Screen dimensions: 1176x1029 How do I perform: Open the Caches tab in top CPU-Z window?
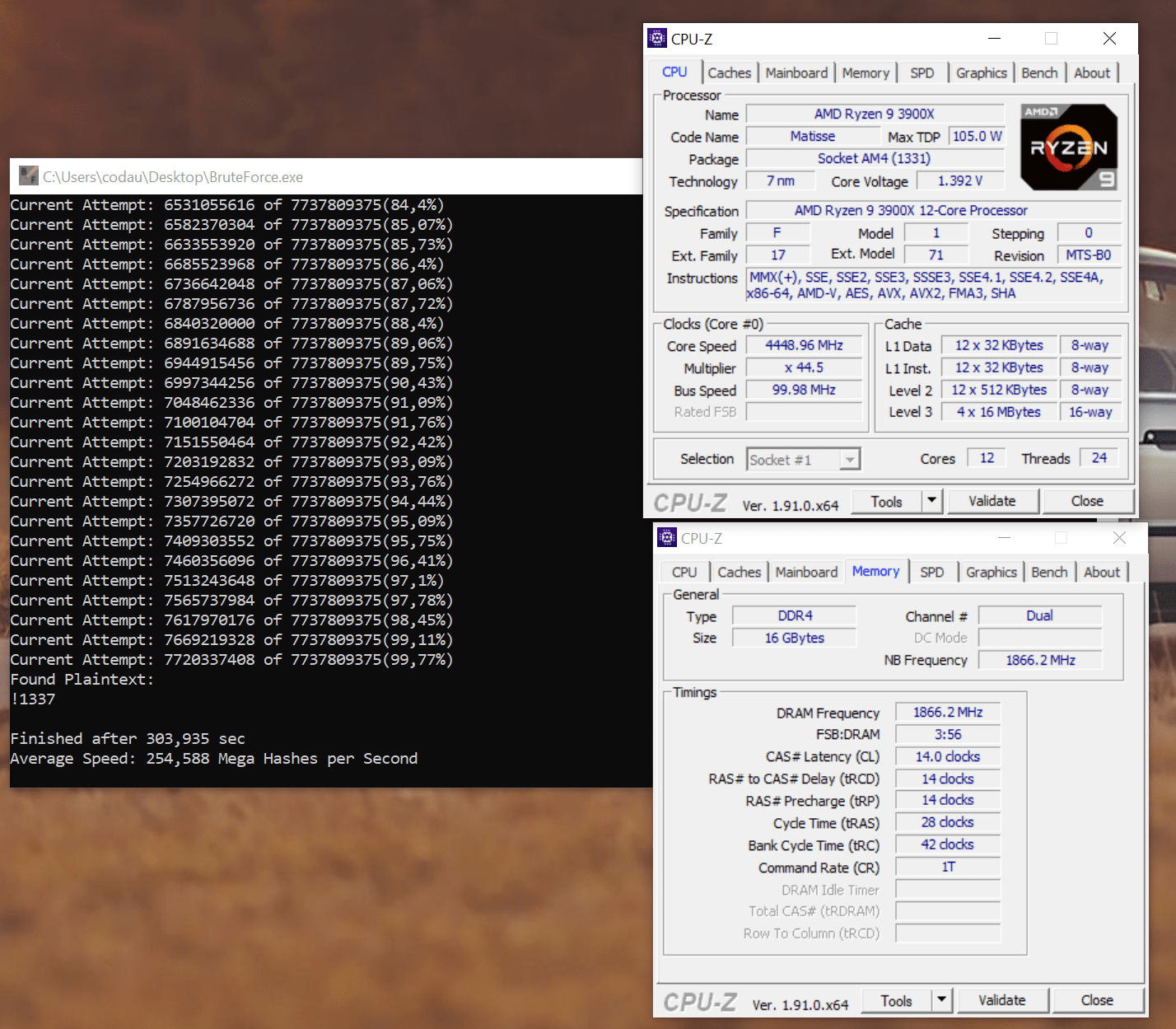pyautogui.click(x=730, y=72)
